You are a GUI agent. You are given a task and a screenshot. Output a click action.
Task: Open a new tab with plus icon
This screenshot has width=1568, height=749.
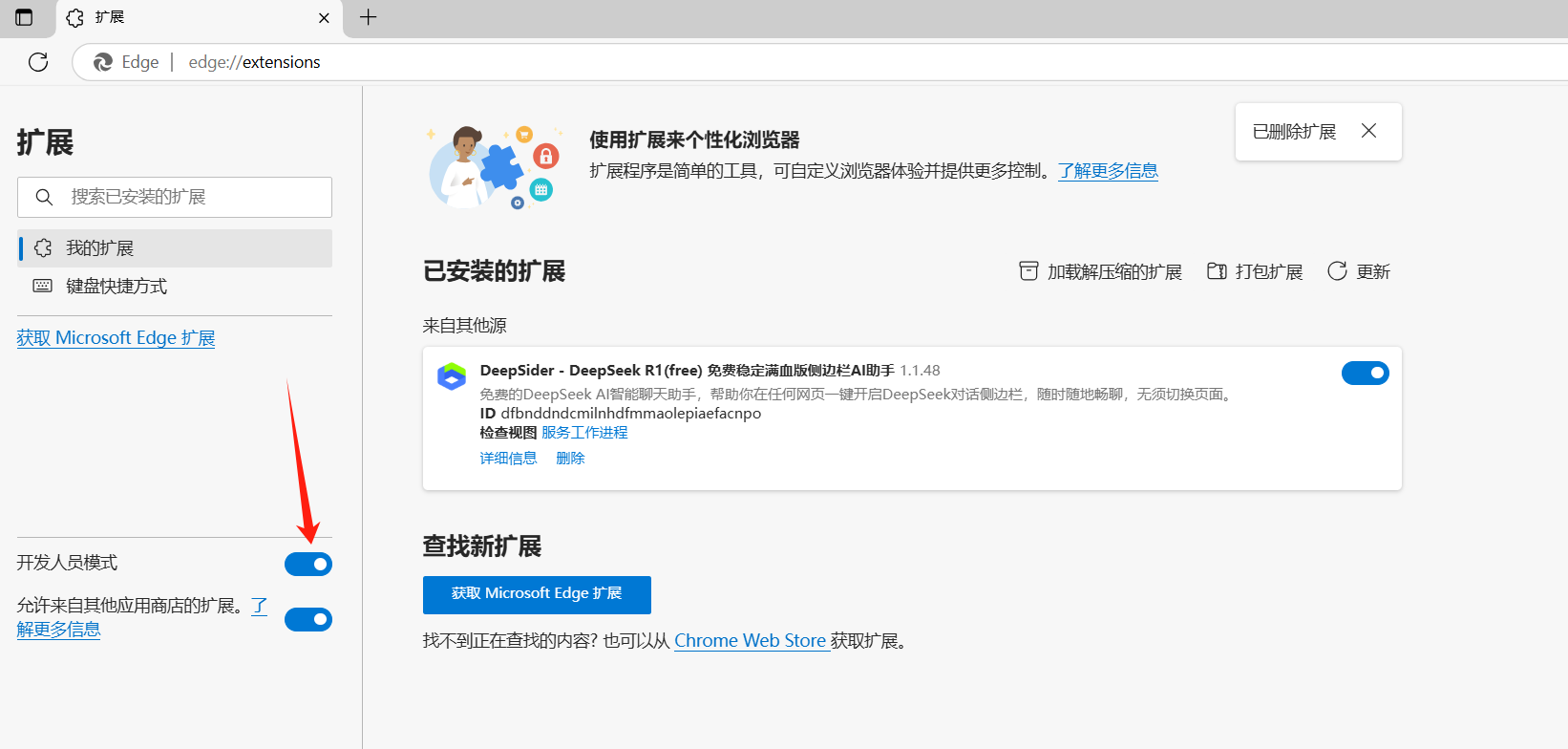click(x=368, y=17)
